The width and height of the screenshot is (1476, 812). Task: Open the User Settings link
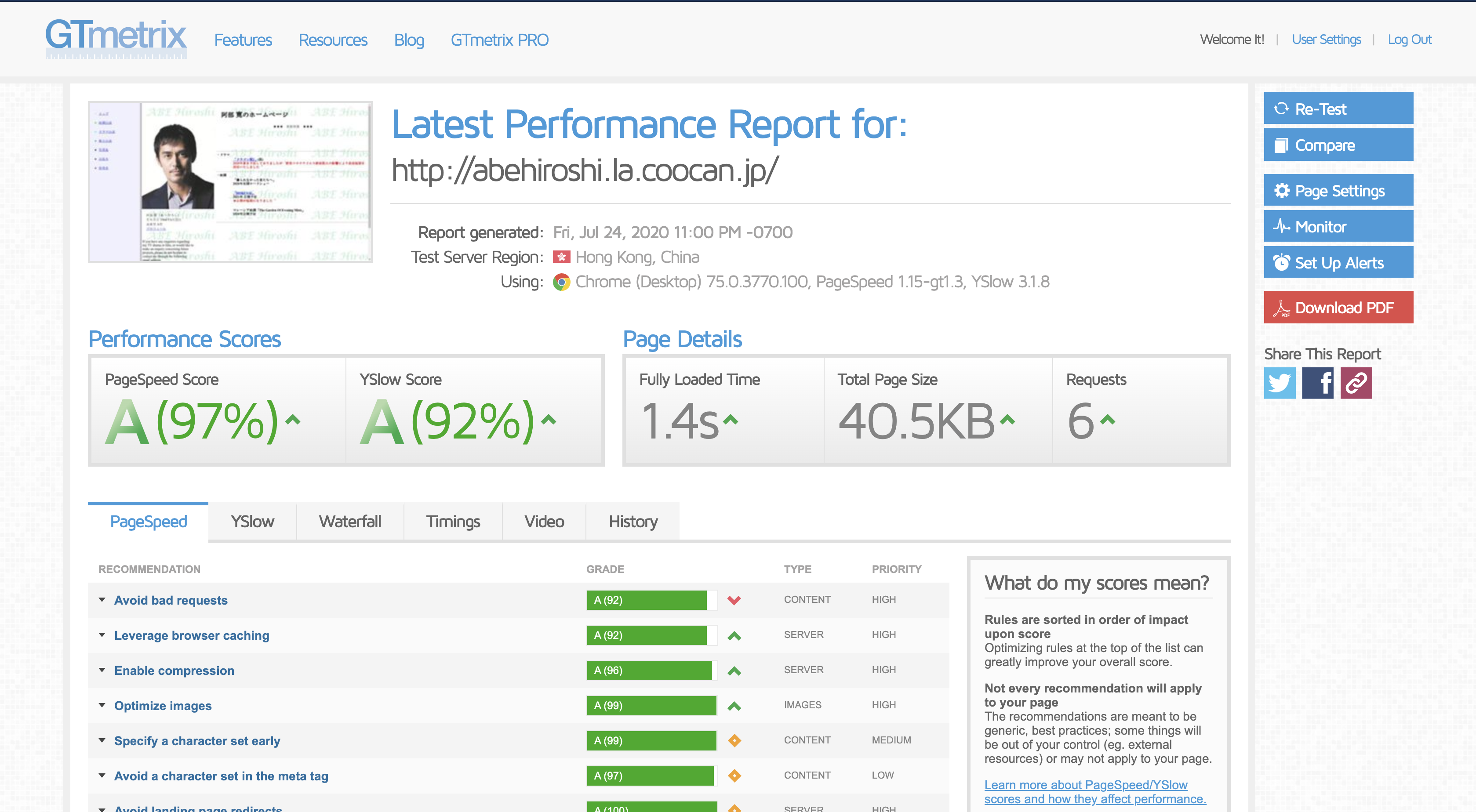1326,40
